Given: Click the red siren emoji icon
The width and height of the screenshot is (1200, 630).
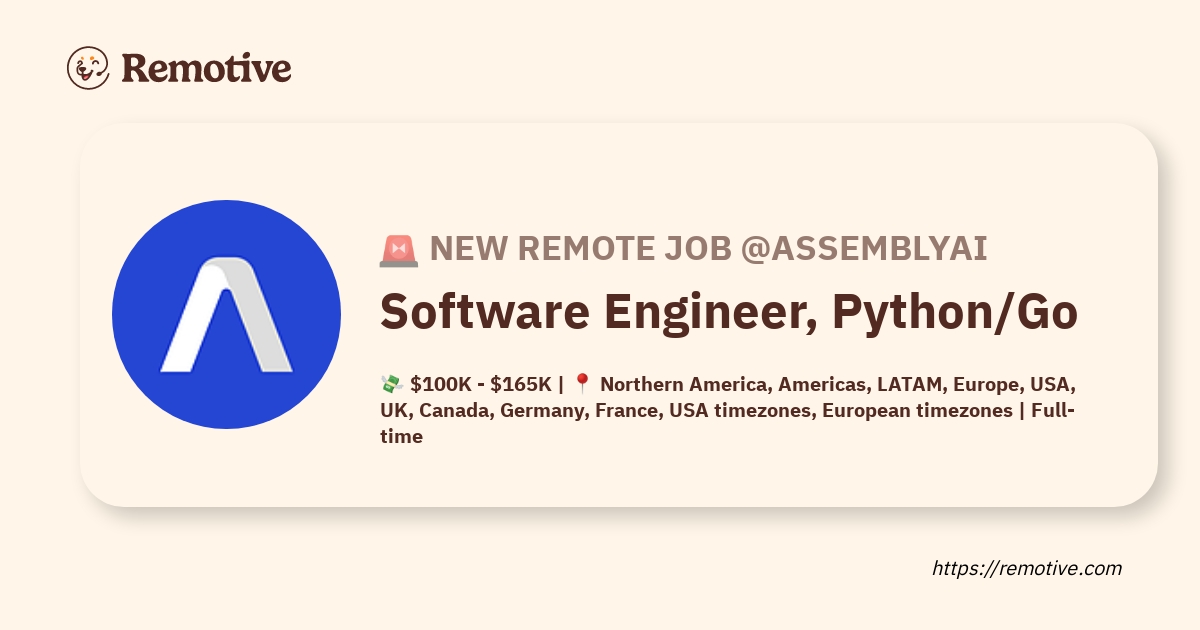Looking at the screenshot, I should 399,250.
